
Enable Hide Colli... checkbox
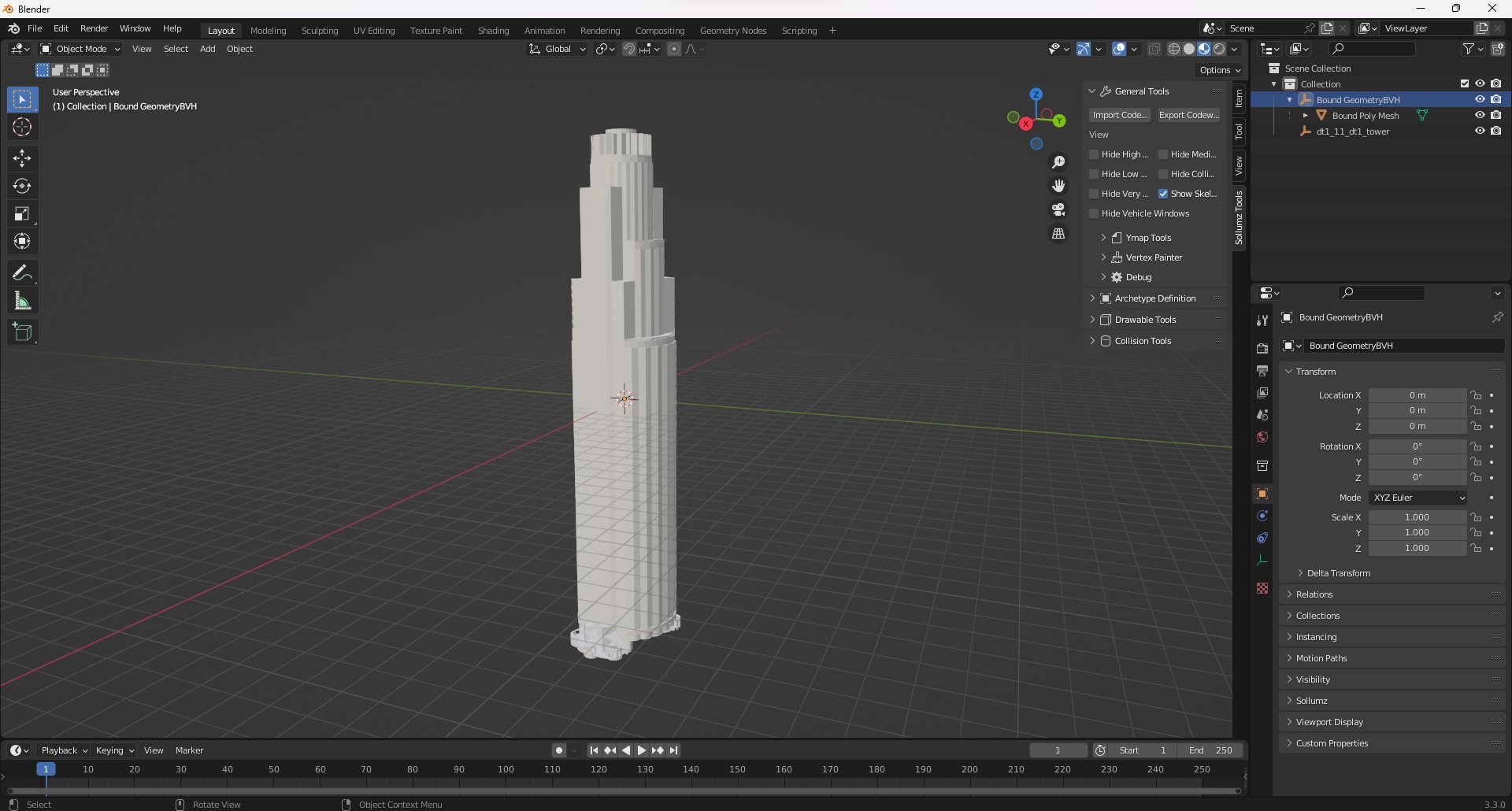(1163, 174)
